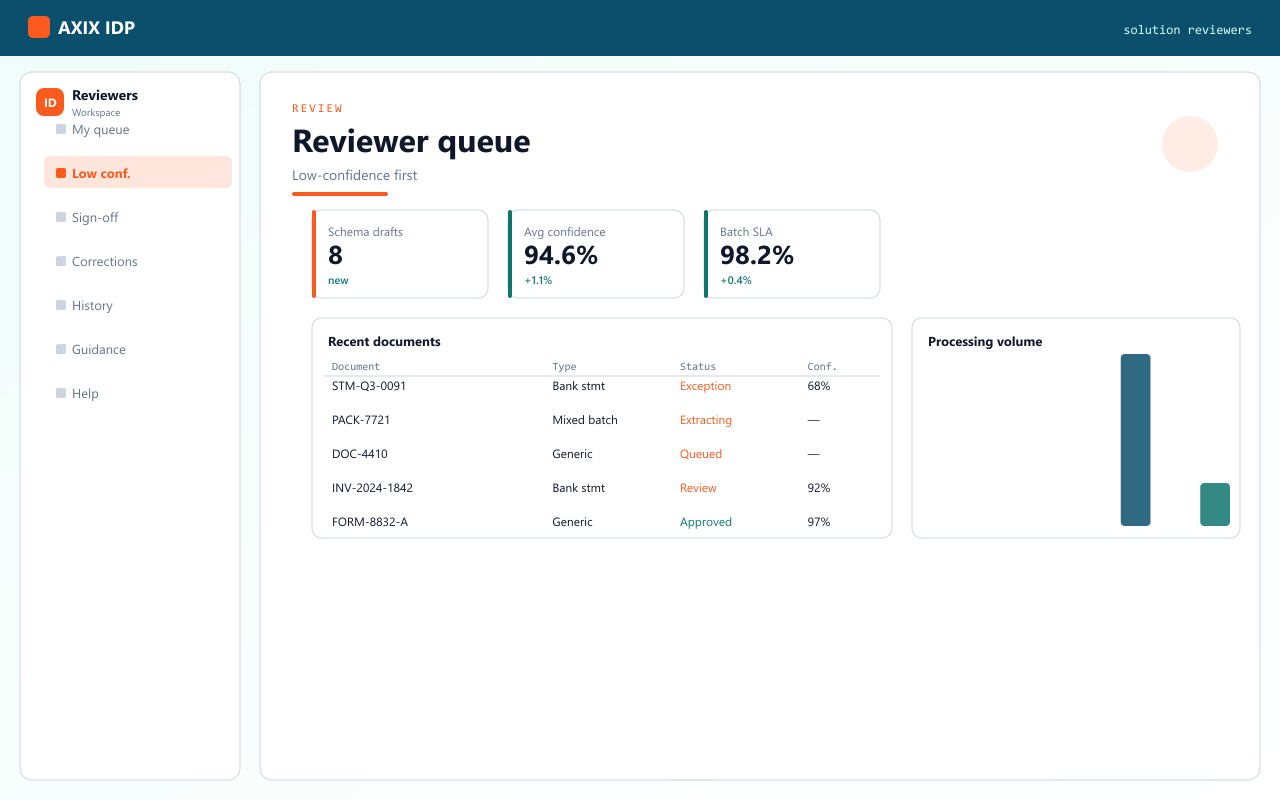The image size is (1280, 800).
Task: Click the Status column header
Action: pyautogui.click(x=698, y=367)
